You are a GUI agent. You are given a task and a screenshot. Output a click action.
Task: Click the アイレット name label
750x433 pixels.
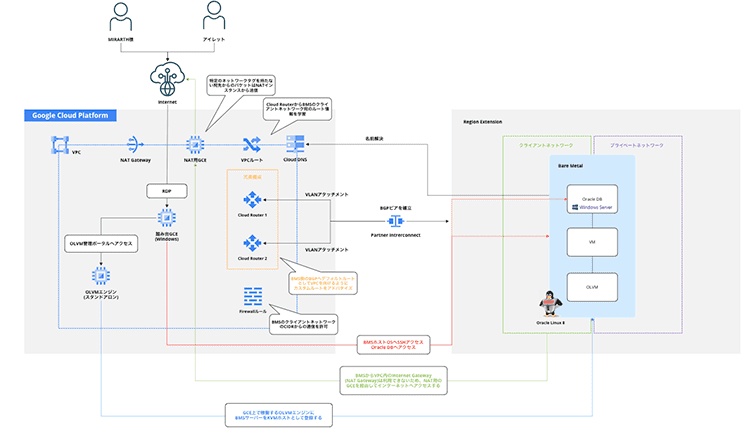(214, 40)
